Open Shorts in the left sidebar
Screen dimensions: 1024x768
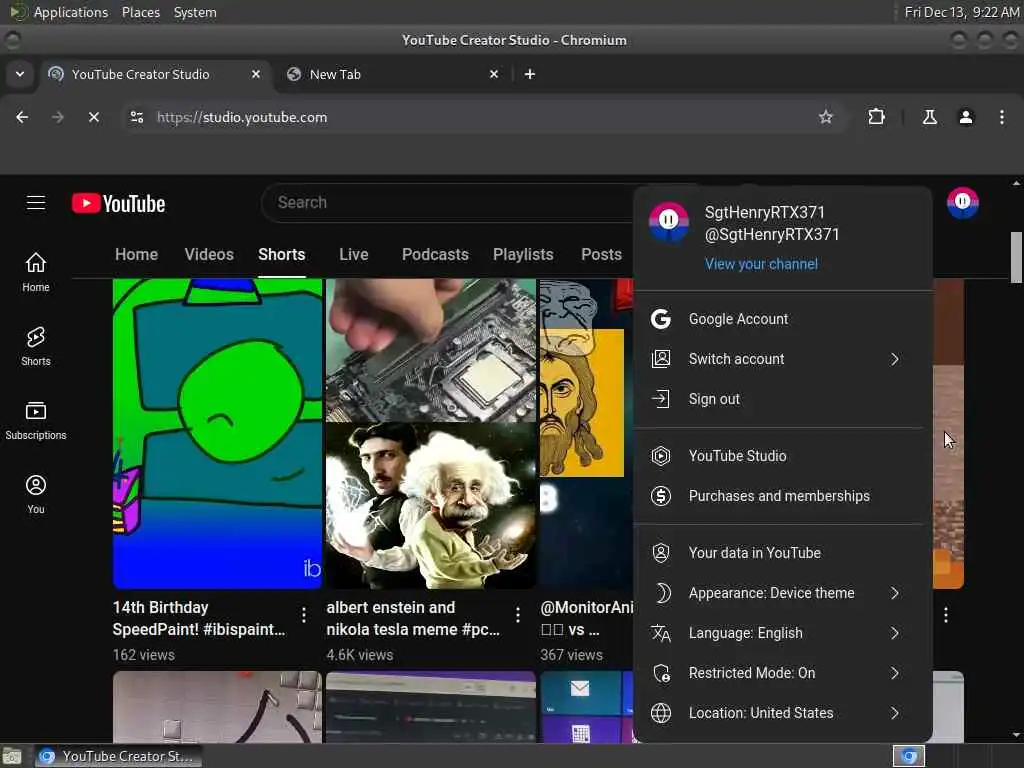(x=35, y=346)
